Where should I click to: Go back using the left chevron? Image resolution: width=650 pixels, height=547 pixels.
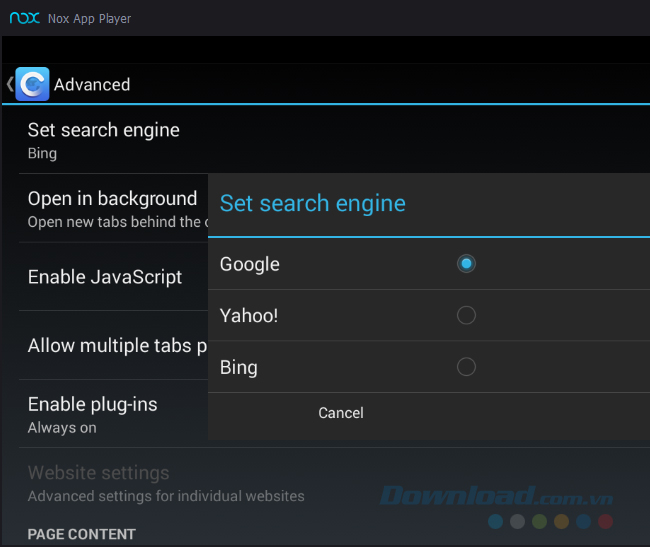point(9,85)
